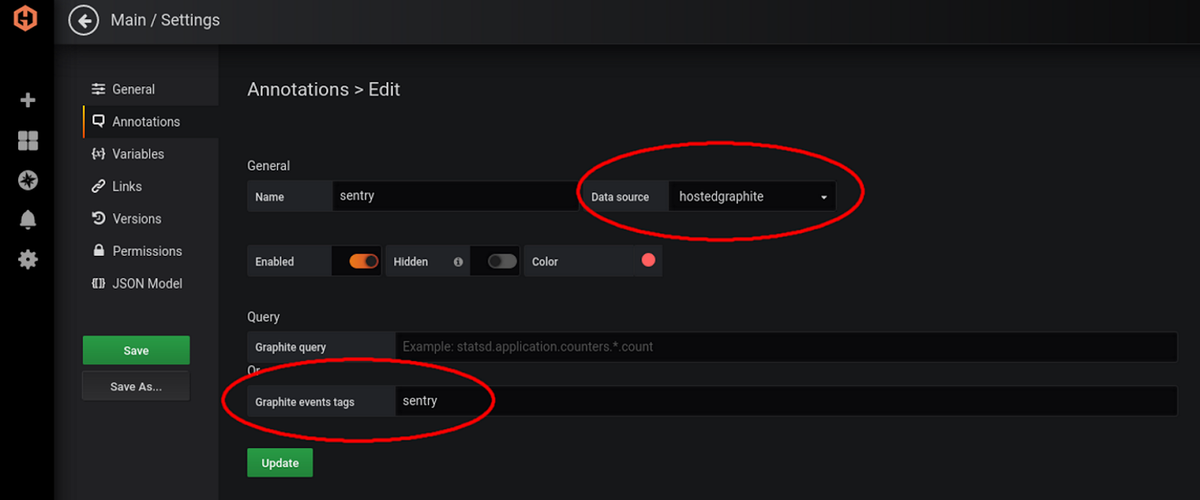Open the JSON Model section

coord(150,283)
